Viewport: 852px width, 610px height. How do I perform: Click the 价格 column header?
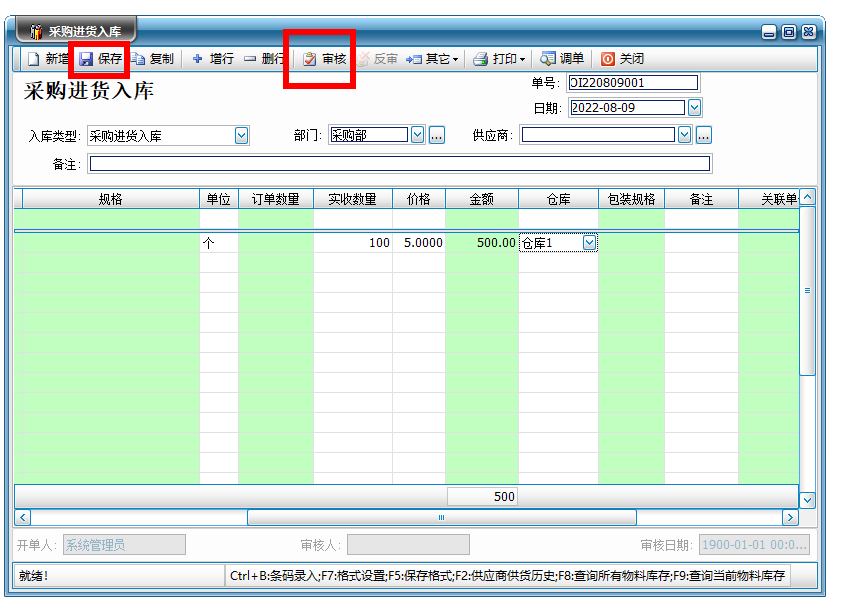coord(419,199)
